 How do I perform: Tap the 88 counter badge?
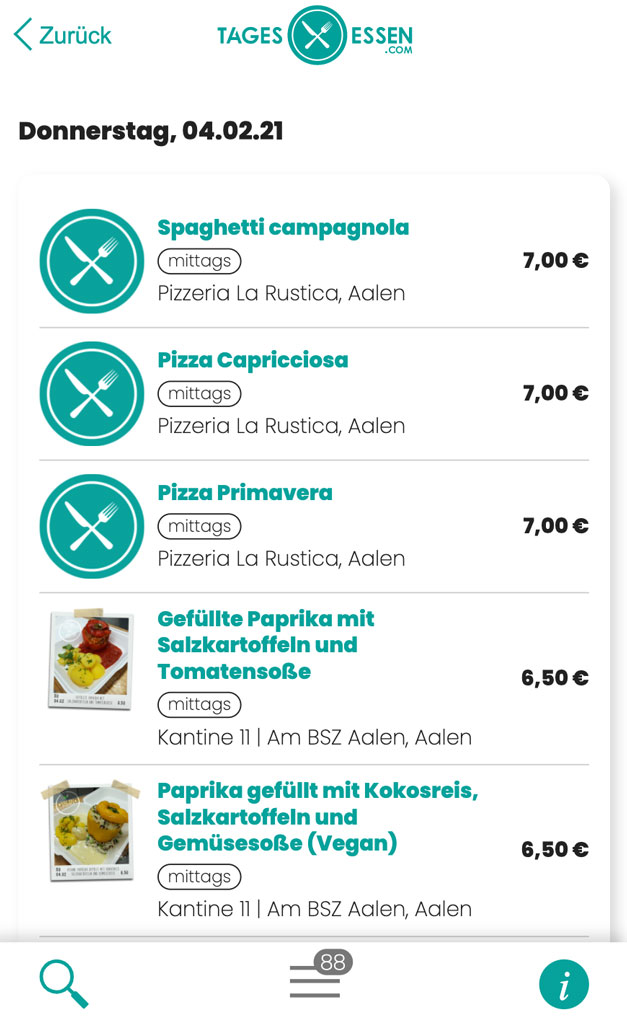(x=335, y=963)
